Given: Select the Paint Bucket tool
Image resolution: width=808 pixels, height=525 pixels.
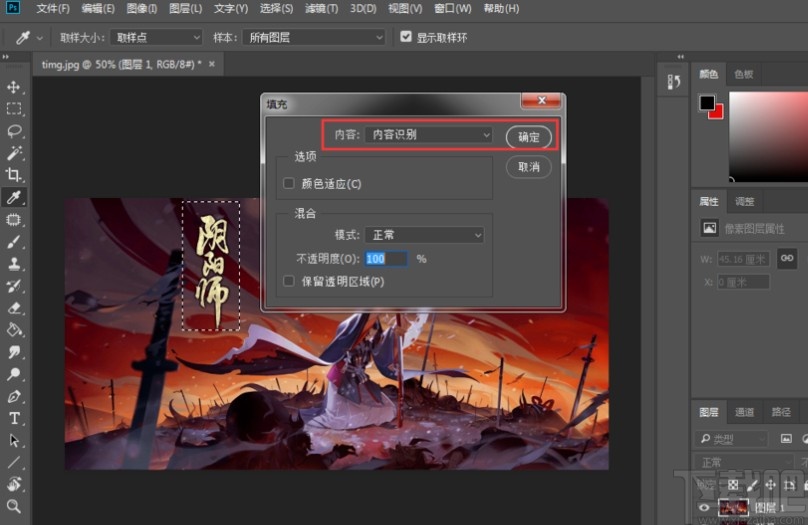Looking at the screenshot, I should coord(14,330).
